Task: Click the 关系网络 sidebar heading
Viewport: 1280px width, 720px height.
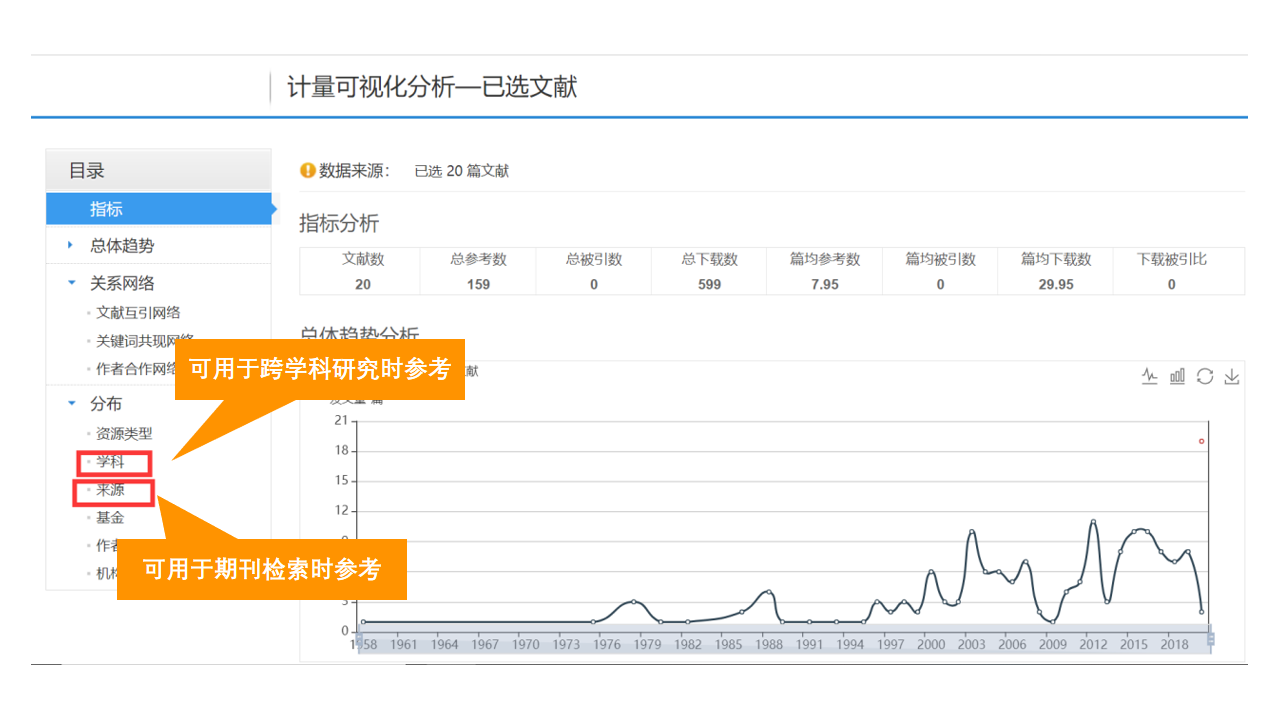Action: pyautogui.click(x=122, y=283)
